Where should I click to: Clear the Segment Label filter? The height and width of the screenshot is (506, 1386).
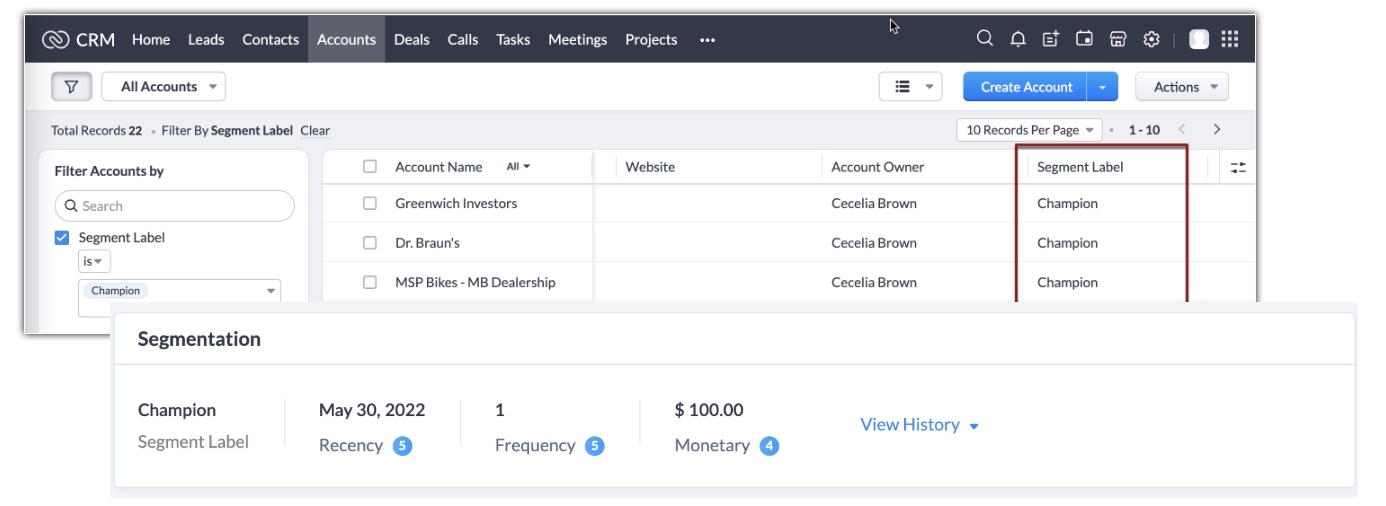pyautogui.click(x=315, y=131)
